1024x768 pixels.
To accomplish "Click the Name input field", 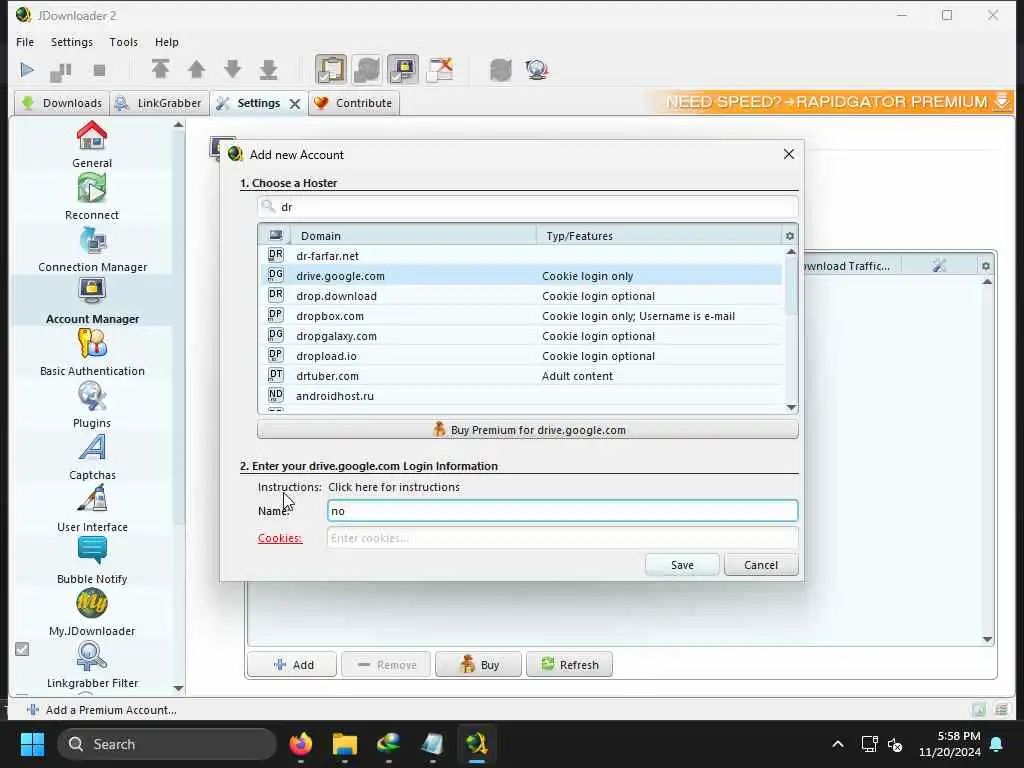I will (562, 511).
